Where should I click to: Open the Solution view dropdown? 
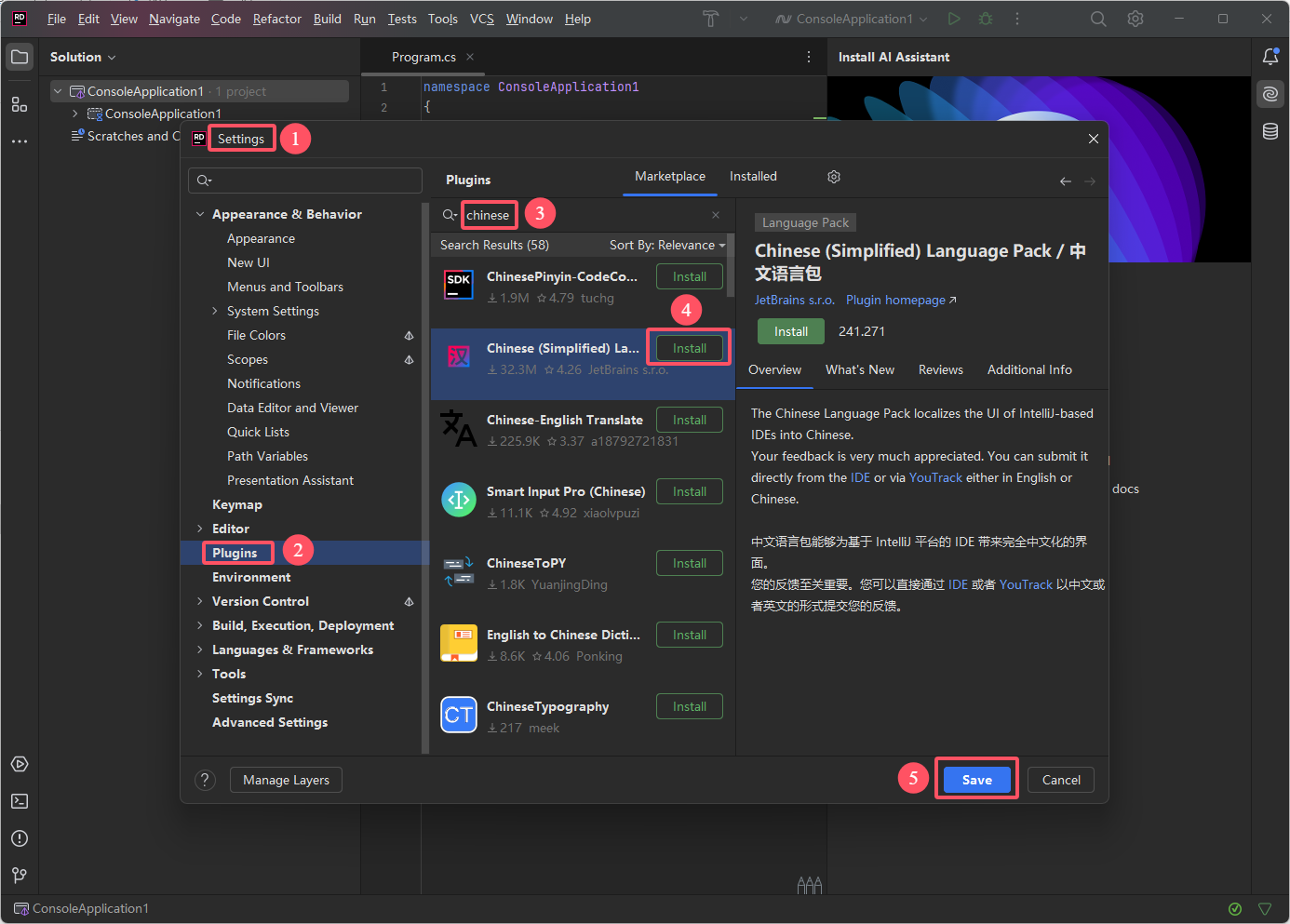[x=83, y=57]
